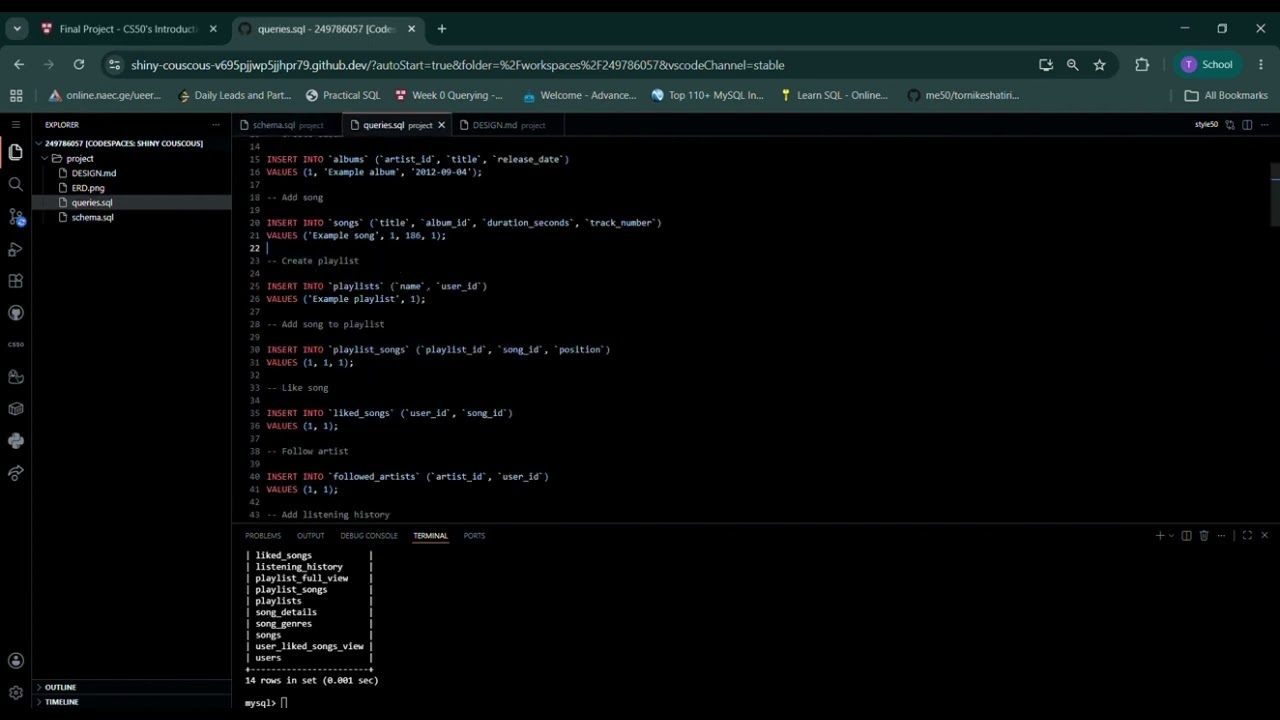This screenshot has width=1280, height=720.
Task: Open the Manage gear icon
Action: coord(15,692)
